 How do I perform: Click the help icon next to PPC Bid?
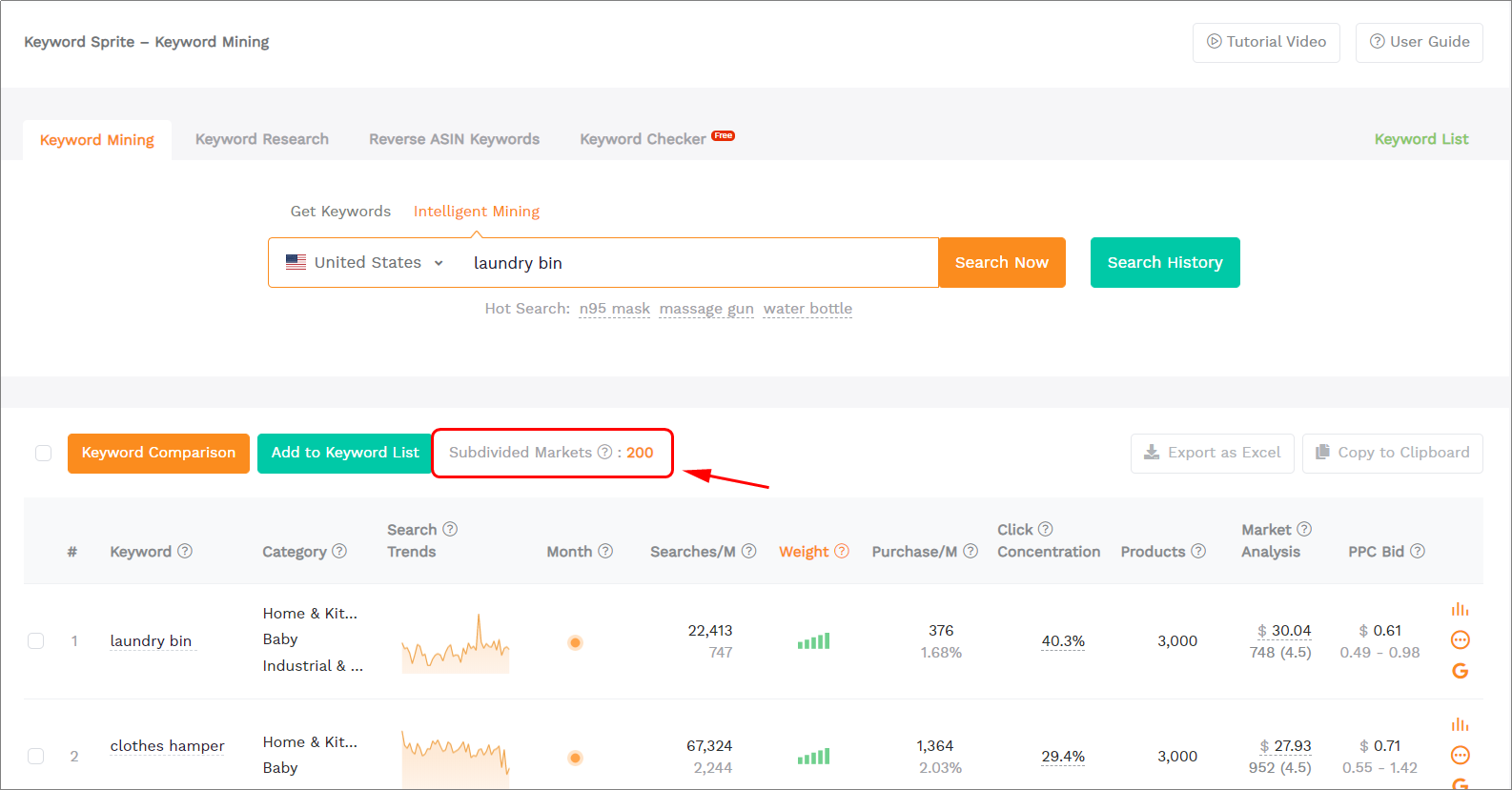pyautogui.click(x=1418, y=551)
